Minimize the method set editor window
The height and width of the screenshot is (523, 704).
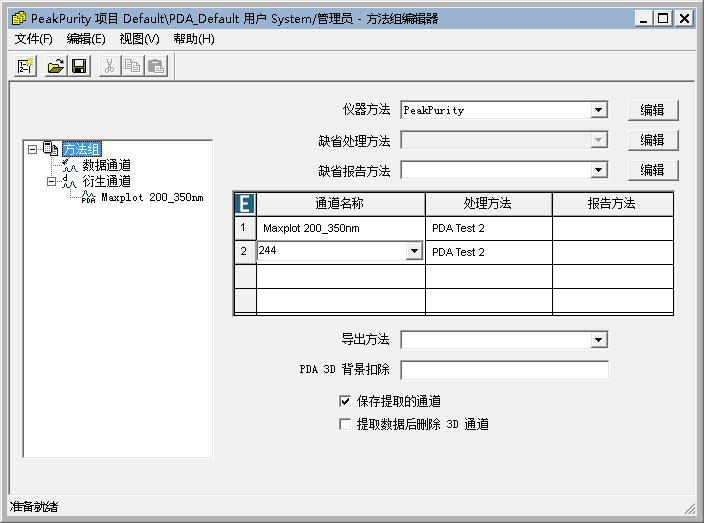643,18
